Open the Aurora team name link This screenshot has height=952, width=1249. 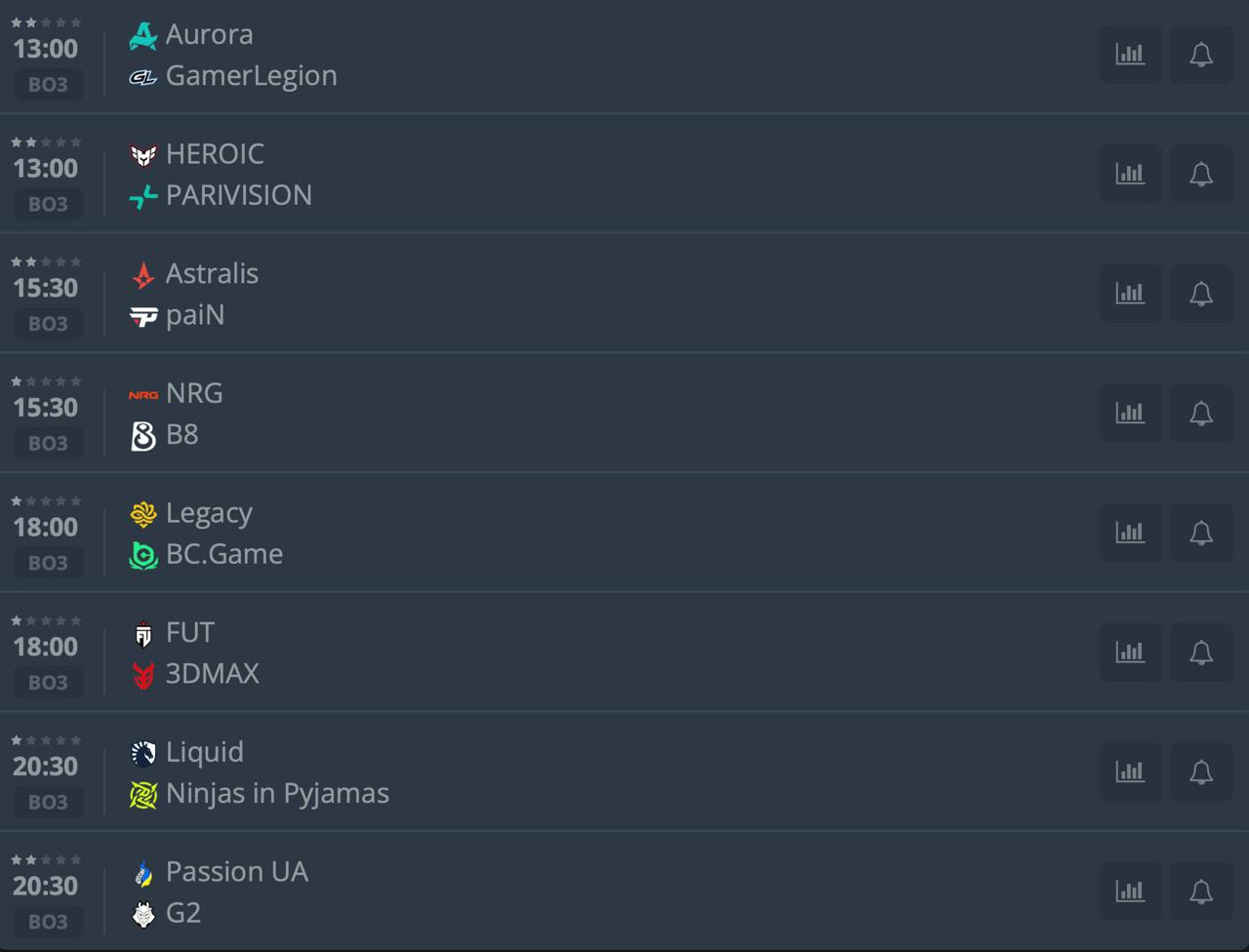(x=209, y=34)
